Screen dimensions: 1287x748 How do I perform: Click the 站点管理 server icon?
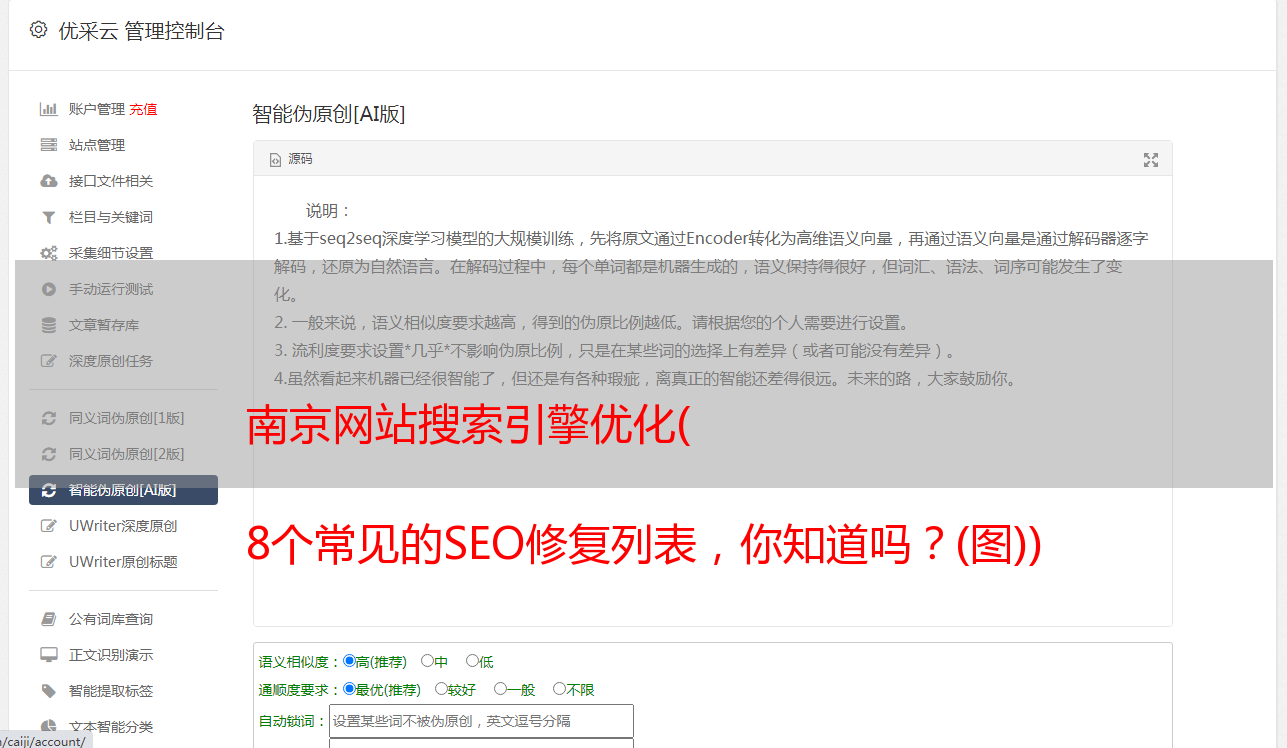tap(48, 145)
